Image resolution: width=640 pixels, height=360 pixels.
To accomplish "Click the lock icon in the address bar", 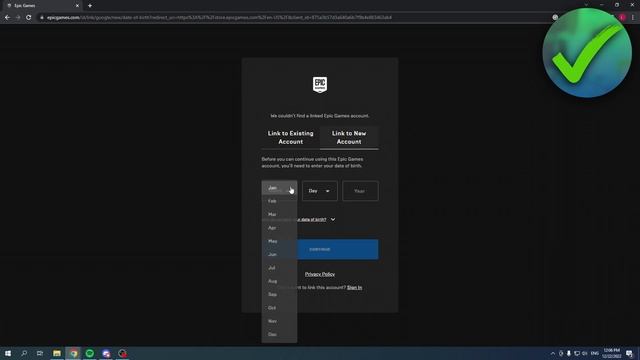I will tap(42, 18).
